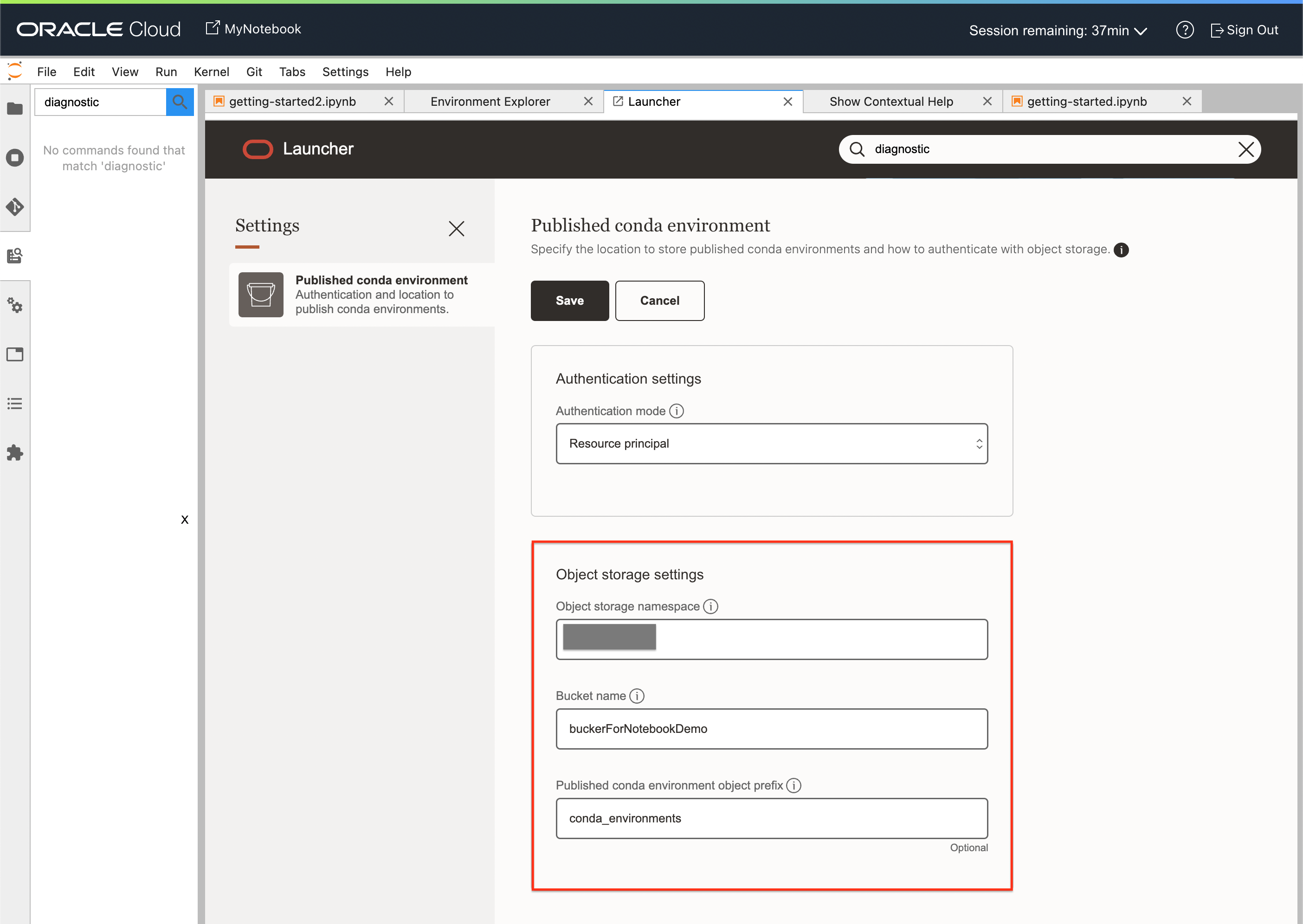Image resolution: width=1303 pixels, height=924 pixels.
Task: Expand the Session remaining dropdown
Action: (1058, 31)
